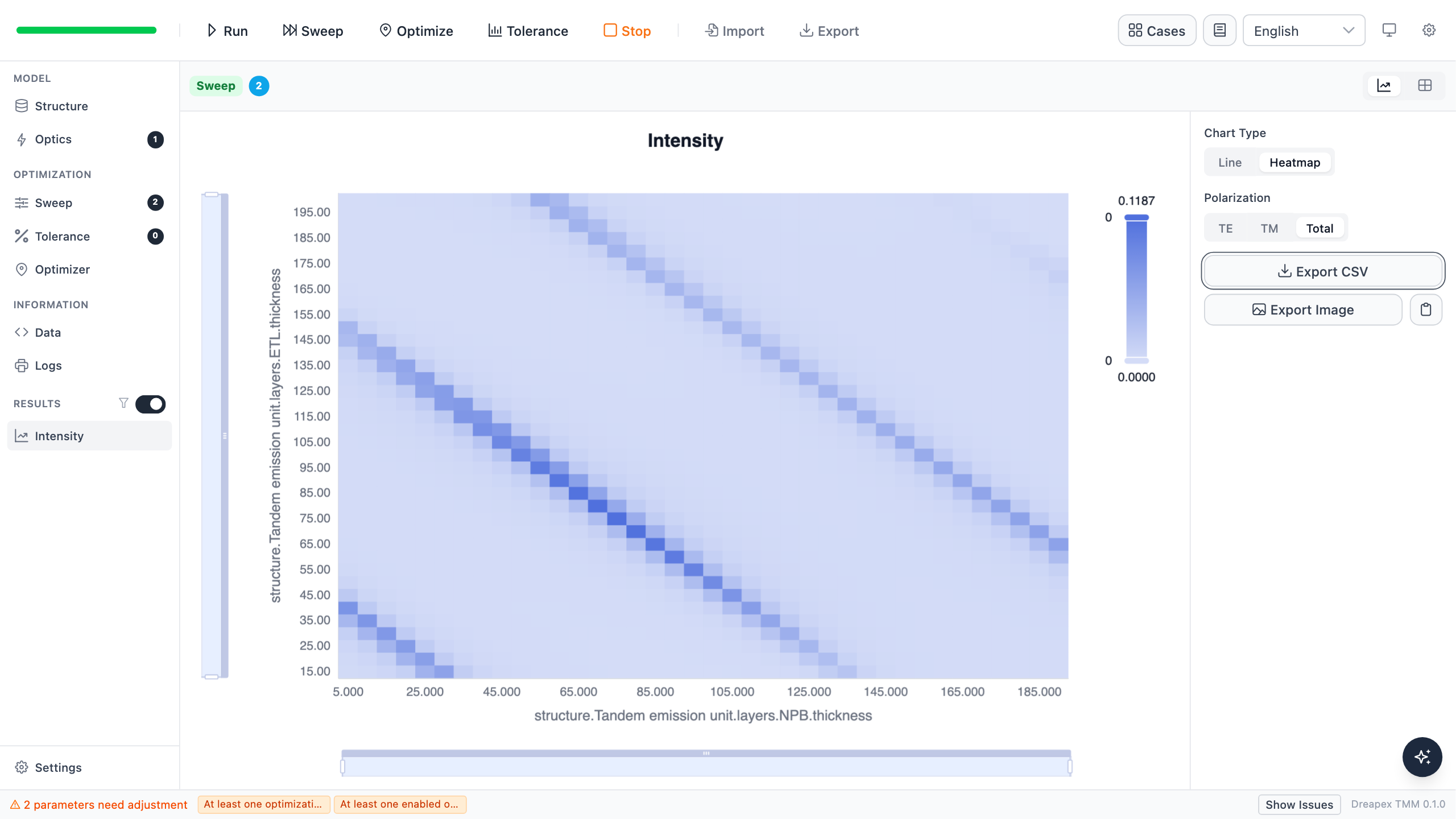
Task: Click 'At least one optimizati...' issue tag
Action: (x=264, y=804)
